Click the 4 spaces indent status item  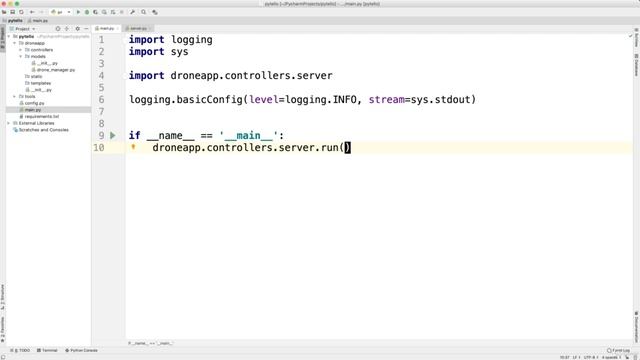tap(611, 357)
